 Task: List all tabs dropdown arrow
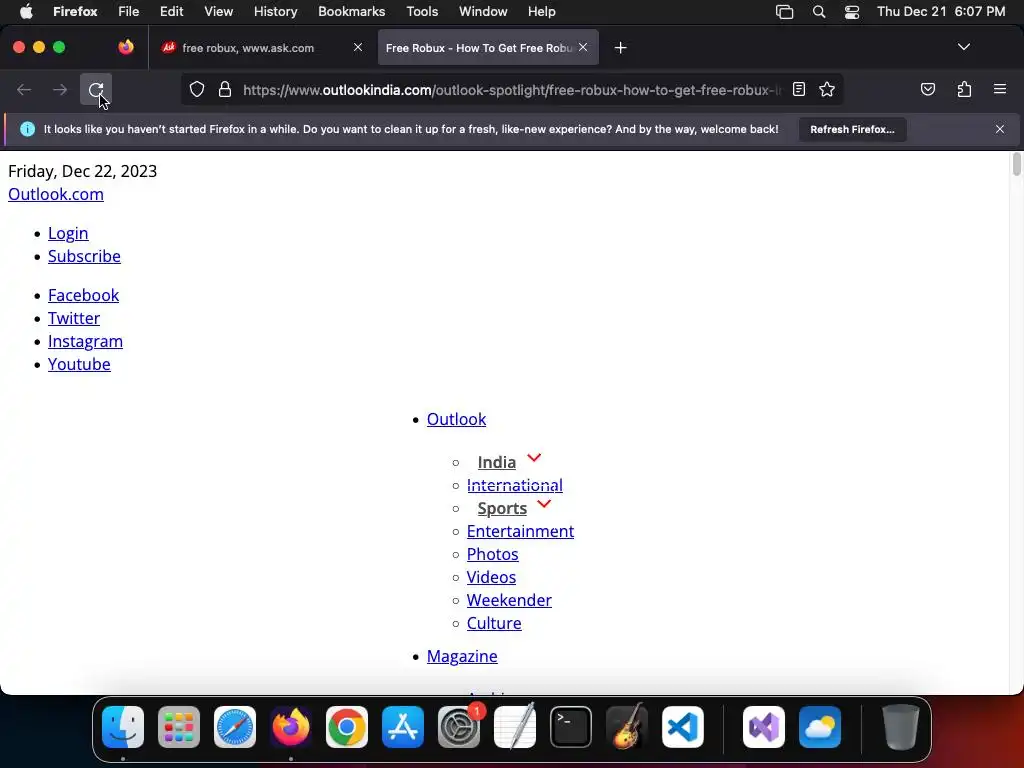point(964,47)
